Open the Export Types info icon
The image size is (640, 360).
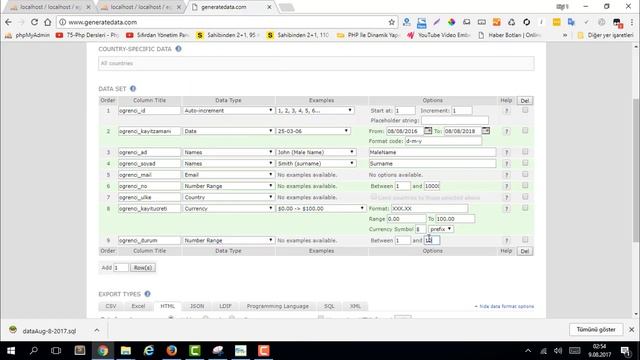click(147, 294)
